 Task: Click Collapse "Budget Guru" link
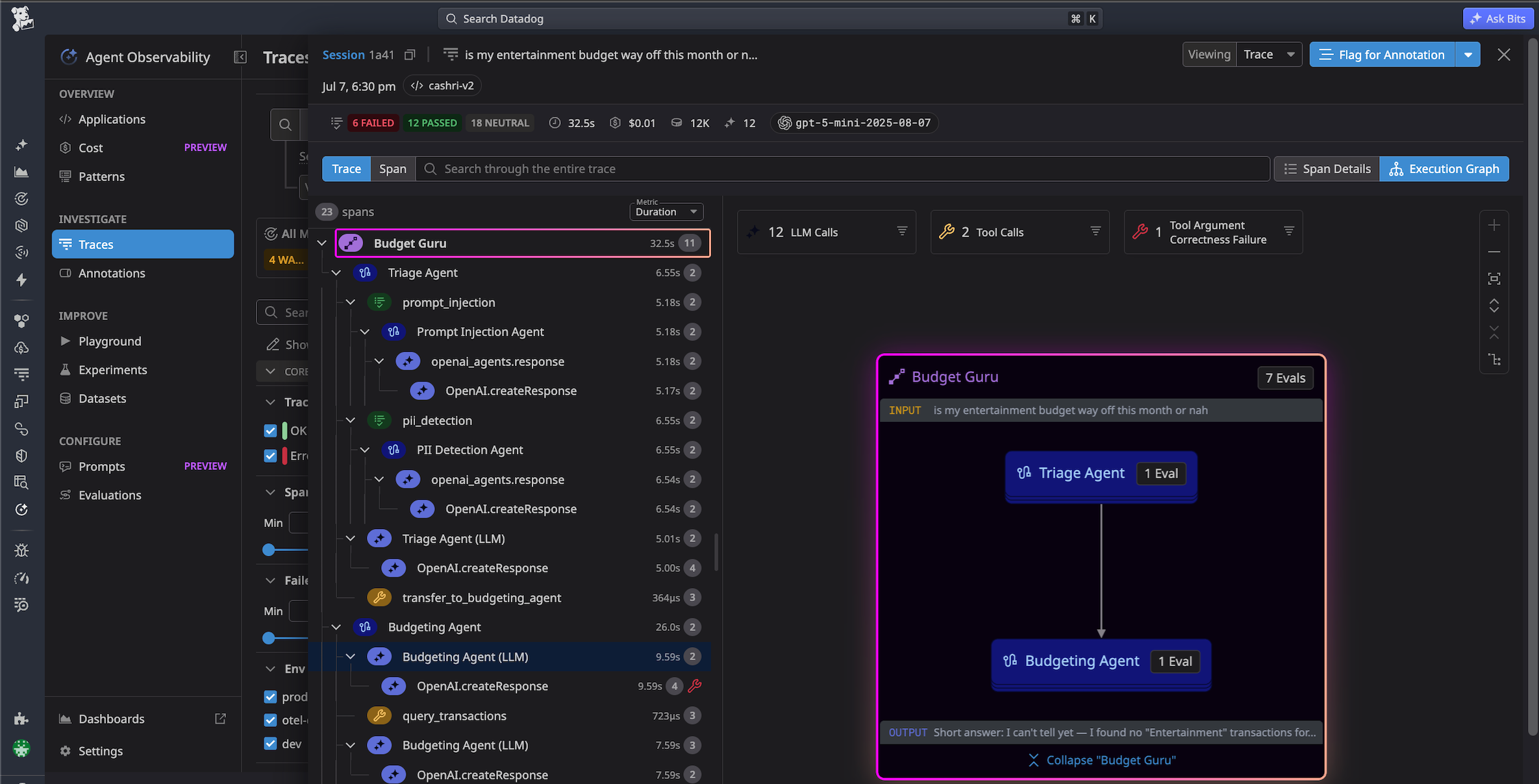(1102, 760)
